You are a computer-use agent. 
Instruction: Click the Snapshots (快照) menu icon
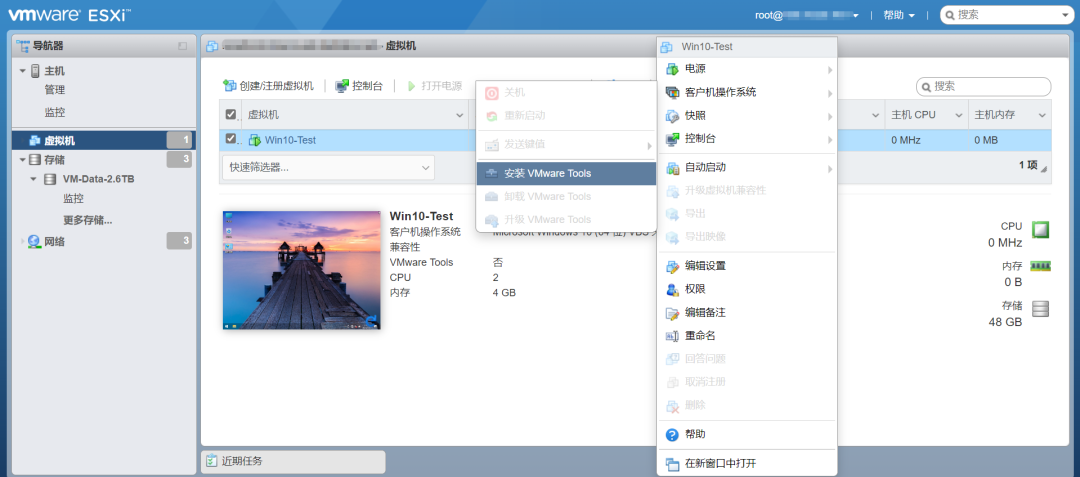click(x=672, y=116)
